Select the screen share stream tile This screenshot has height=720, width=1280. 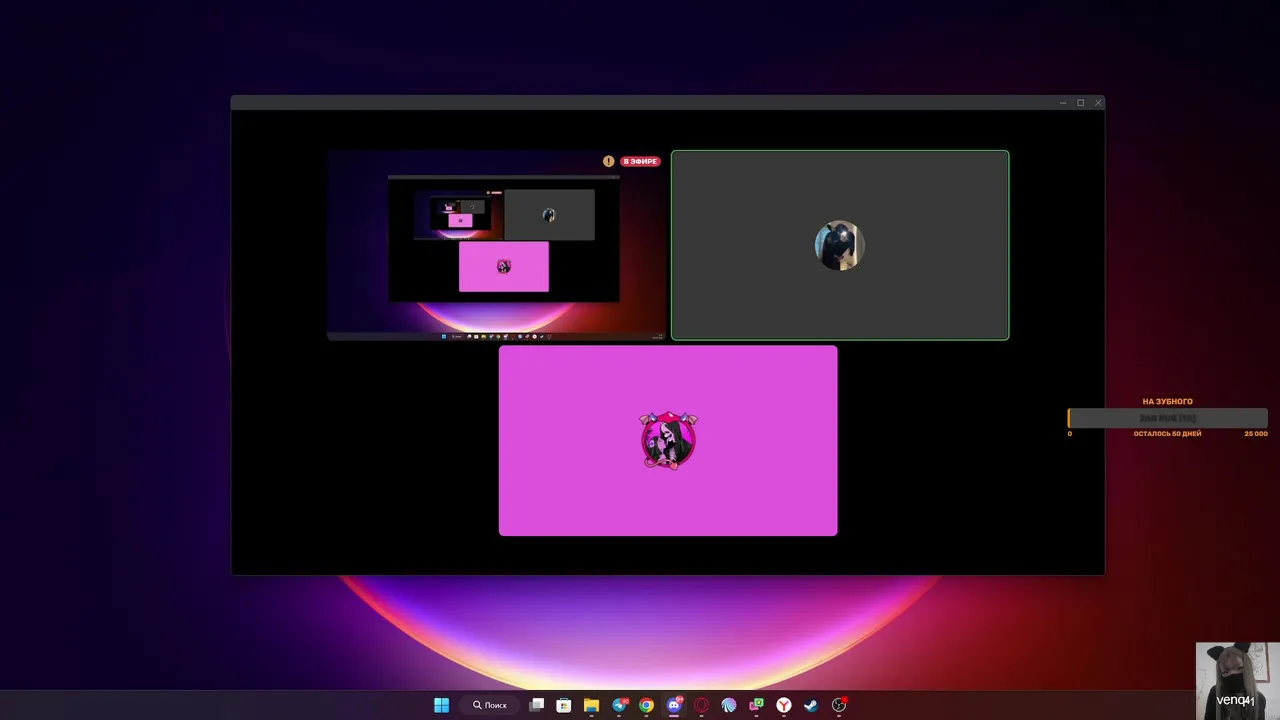pos(496,245)
